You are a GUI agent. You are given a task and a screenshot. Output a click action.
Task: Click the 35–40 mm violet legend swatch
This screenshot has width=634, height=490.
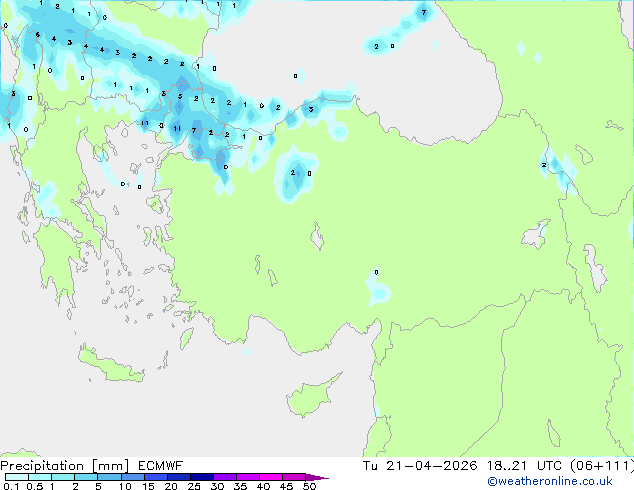247,477
